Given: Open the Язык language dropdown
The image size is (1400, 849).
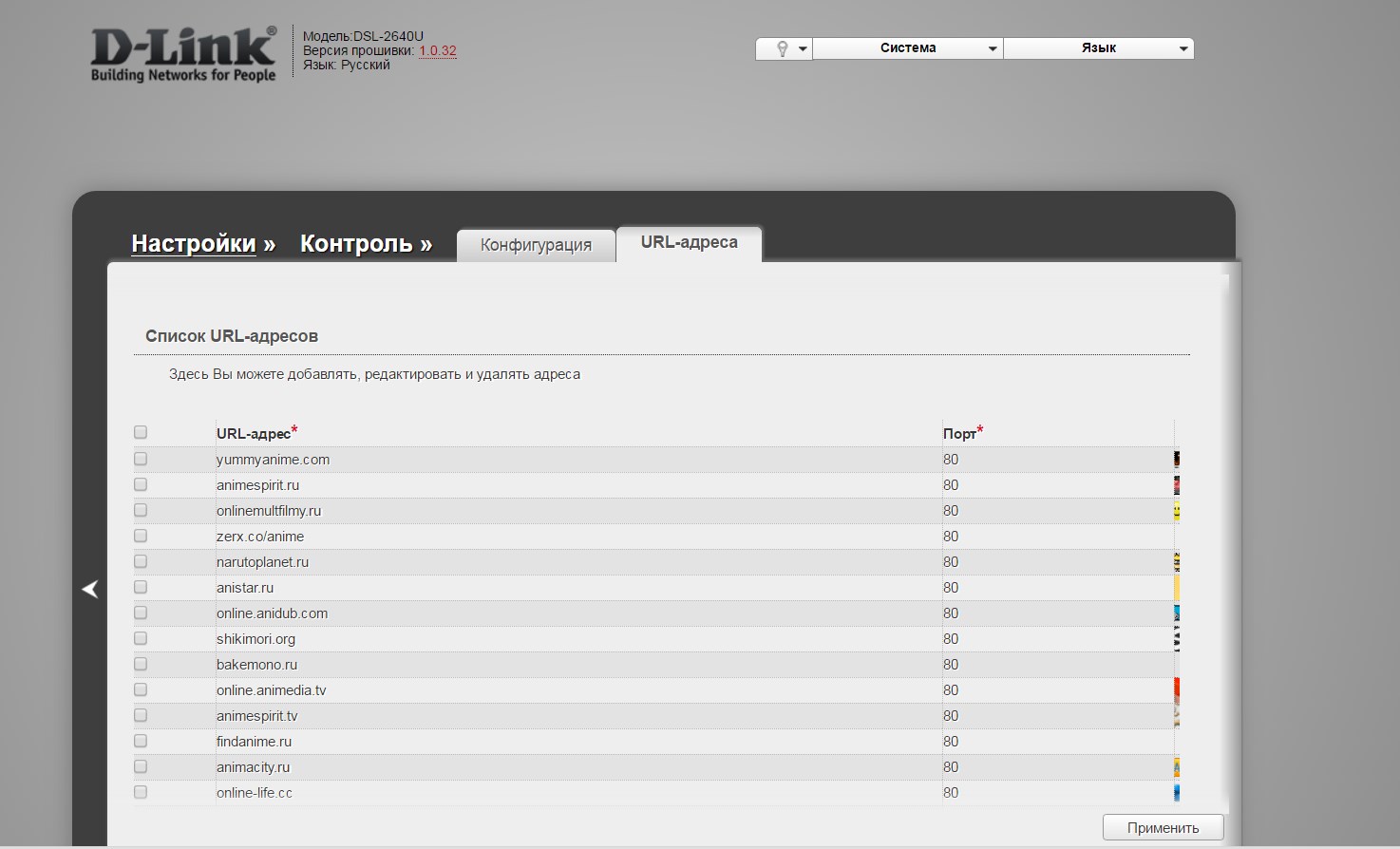Looking at the screenshot, I should (1099, 48).
